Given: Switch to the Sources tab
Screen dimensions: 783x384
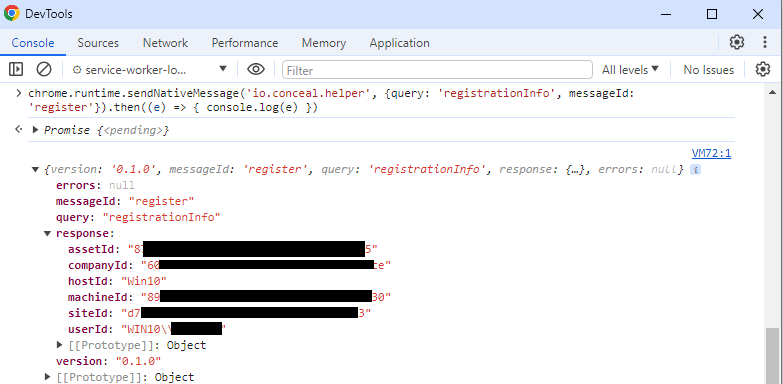Looking at the screenshot, I should 98,43.
